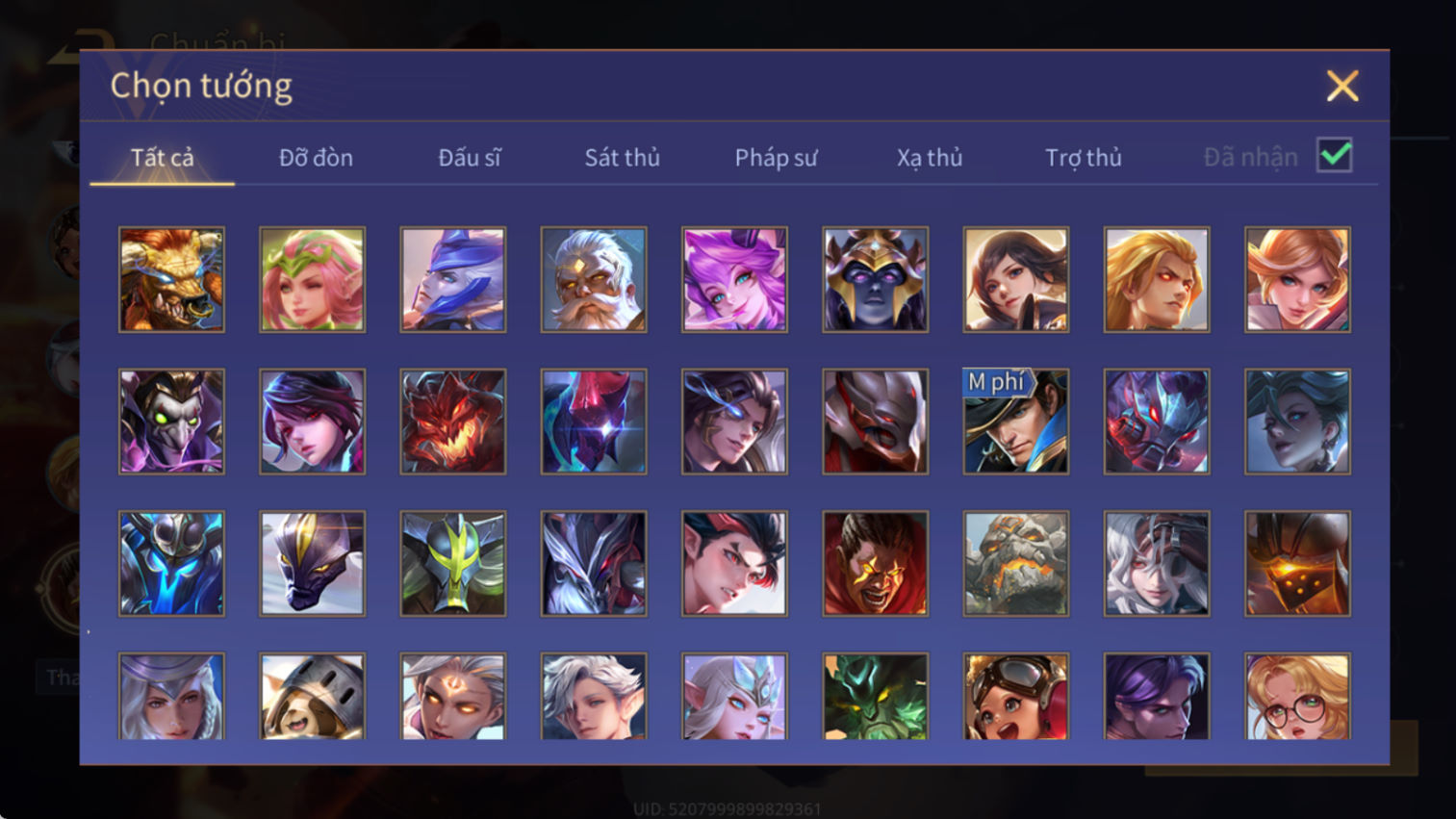This screenshot has width=1456, height=819.
Task: Select the goggles-wearing pilot girl hero
Action: (x=1016, y=696)
